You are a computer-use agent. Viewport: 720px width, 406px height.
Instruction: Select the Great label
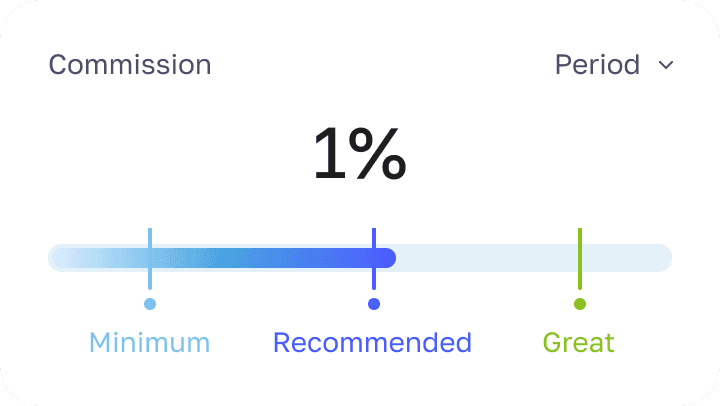[579, 343]
